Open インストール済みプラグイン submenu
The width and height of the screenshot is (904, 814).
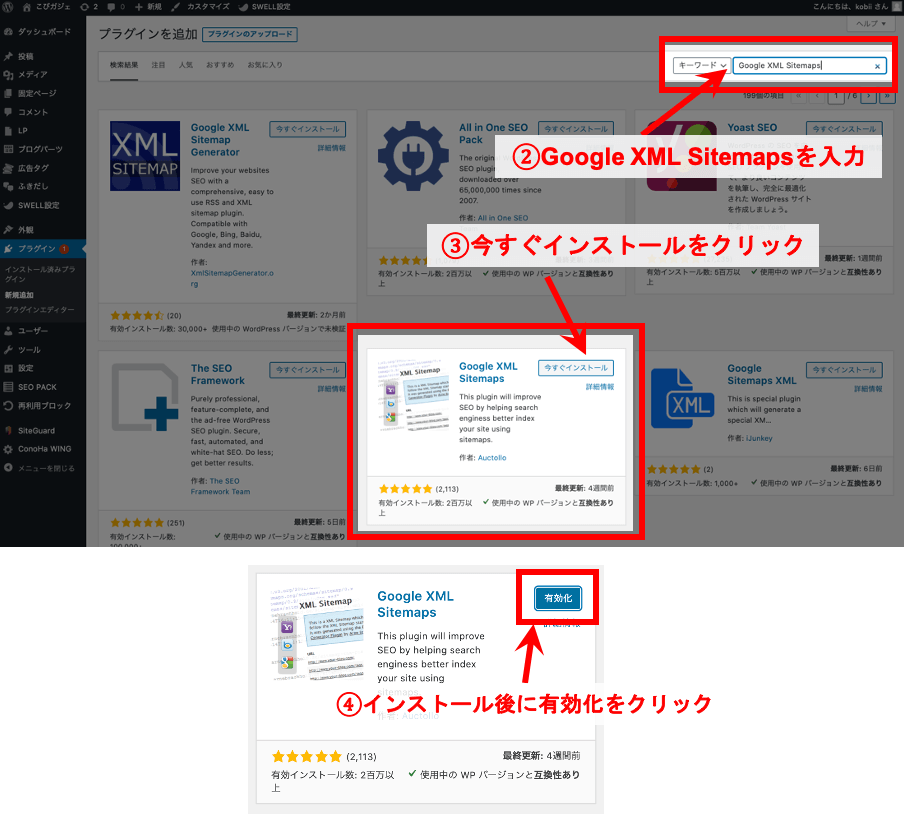coord(40,274)
